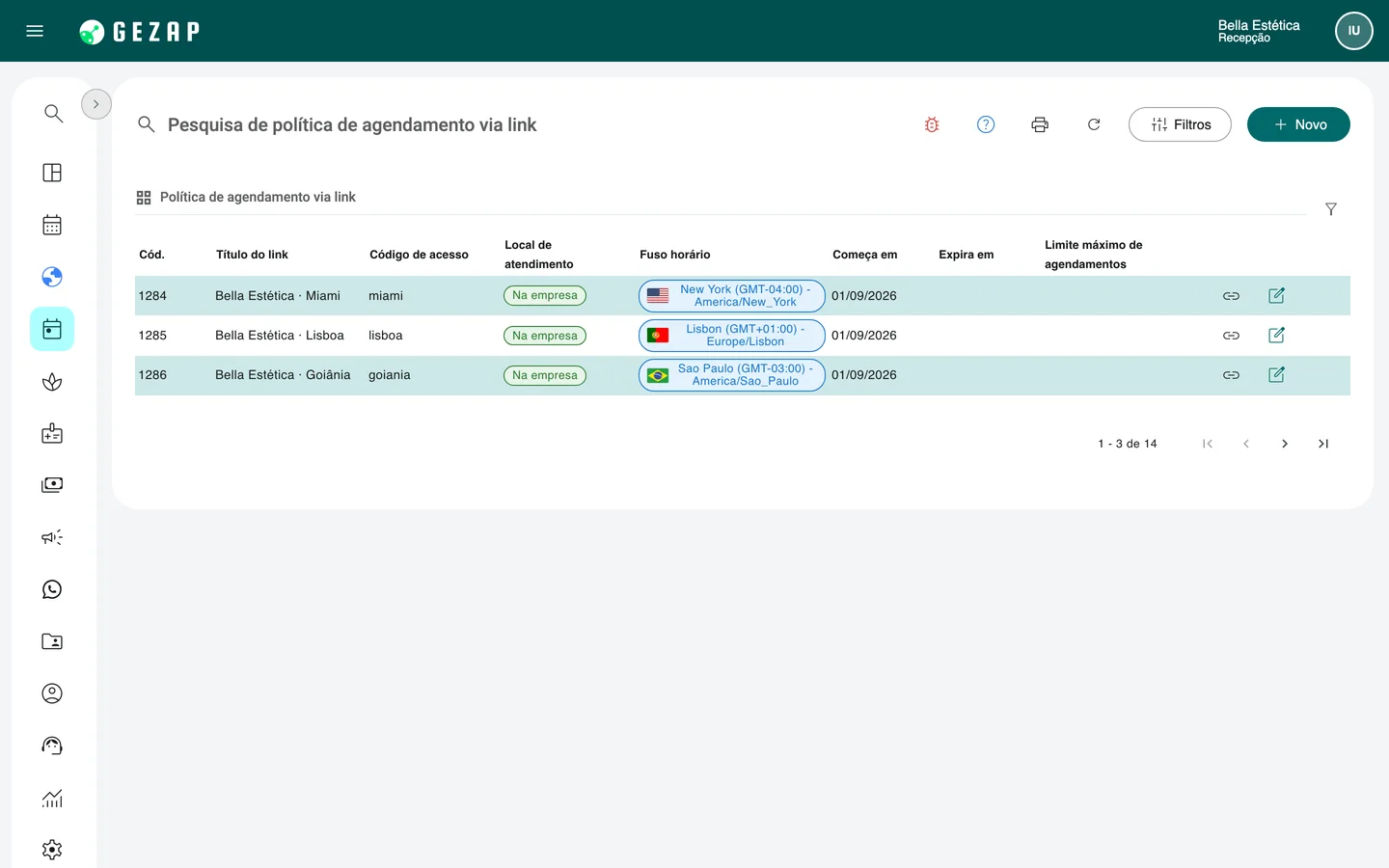Viewport: 1389px width, 868px height.
Task: Click the Novo button
Action: [x=1298, y=124]
